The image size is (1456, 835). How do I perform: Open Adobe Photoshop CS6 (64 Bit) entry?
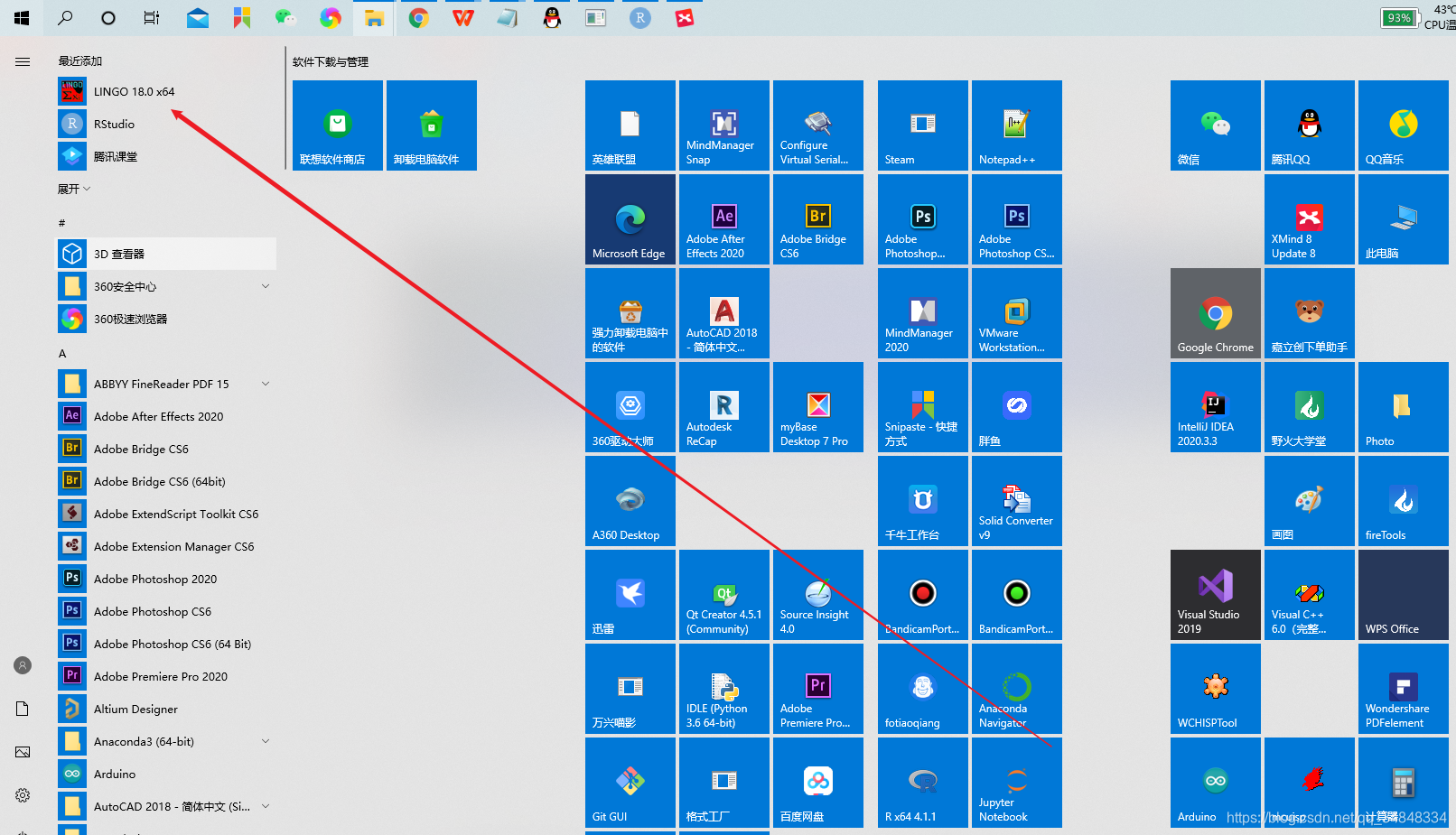tap(167, 644)
